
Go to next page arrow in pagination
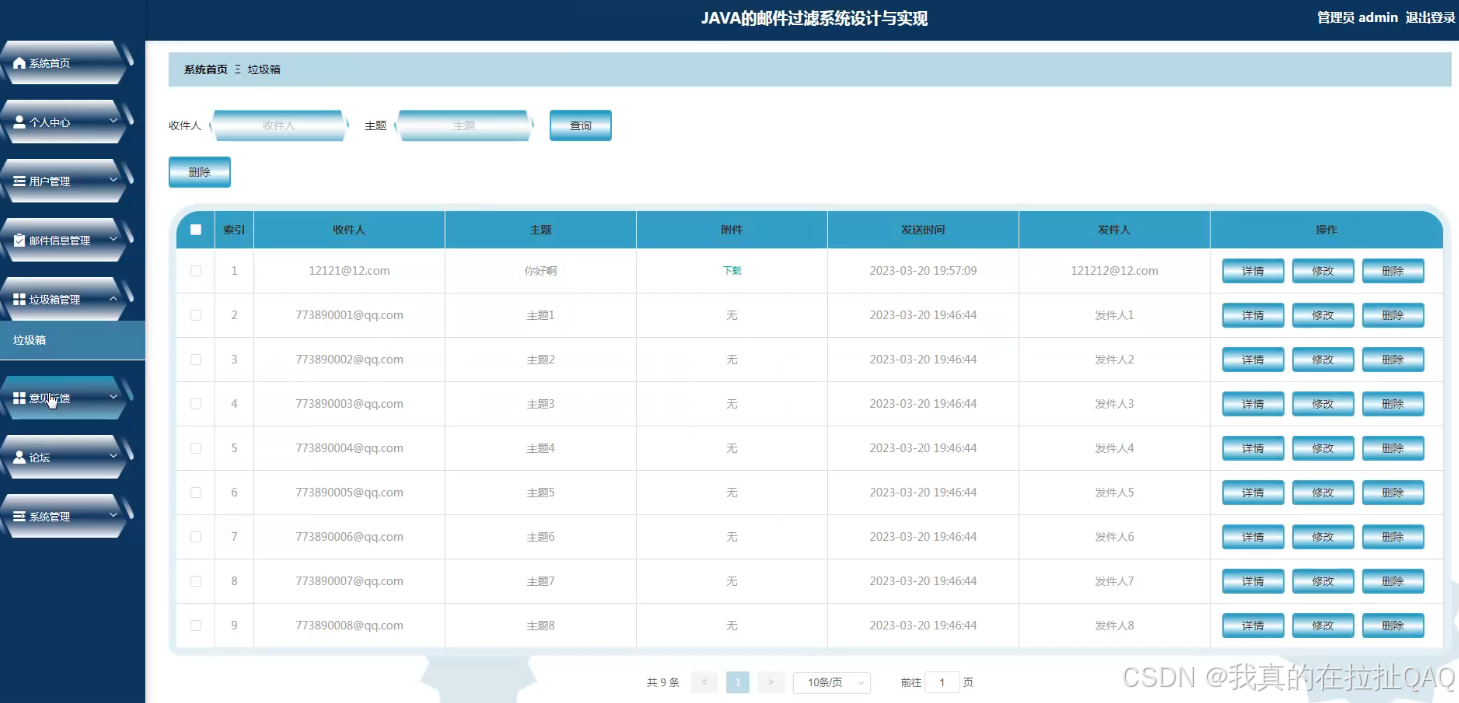(770, 683)
